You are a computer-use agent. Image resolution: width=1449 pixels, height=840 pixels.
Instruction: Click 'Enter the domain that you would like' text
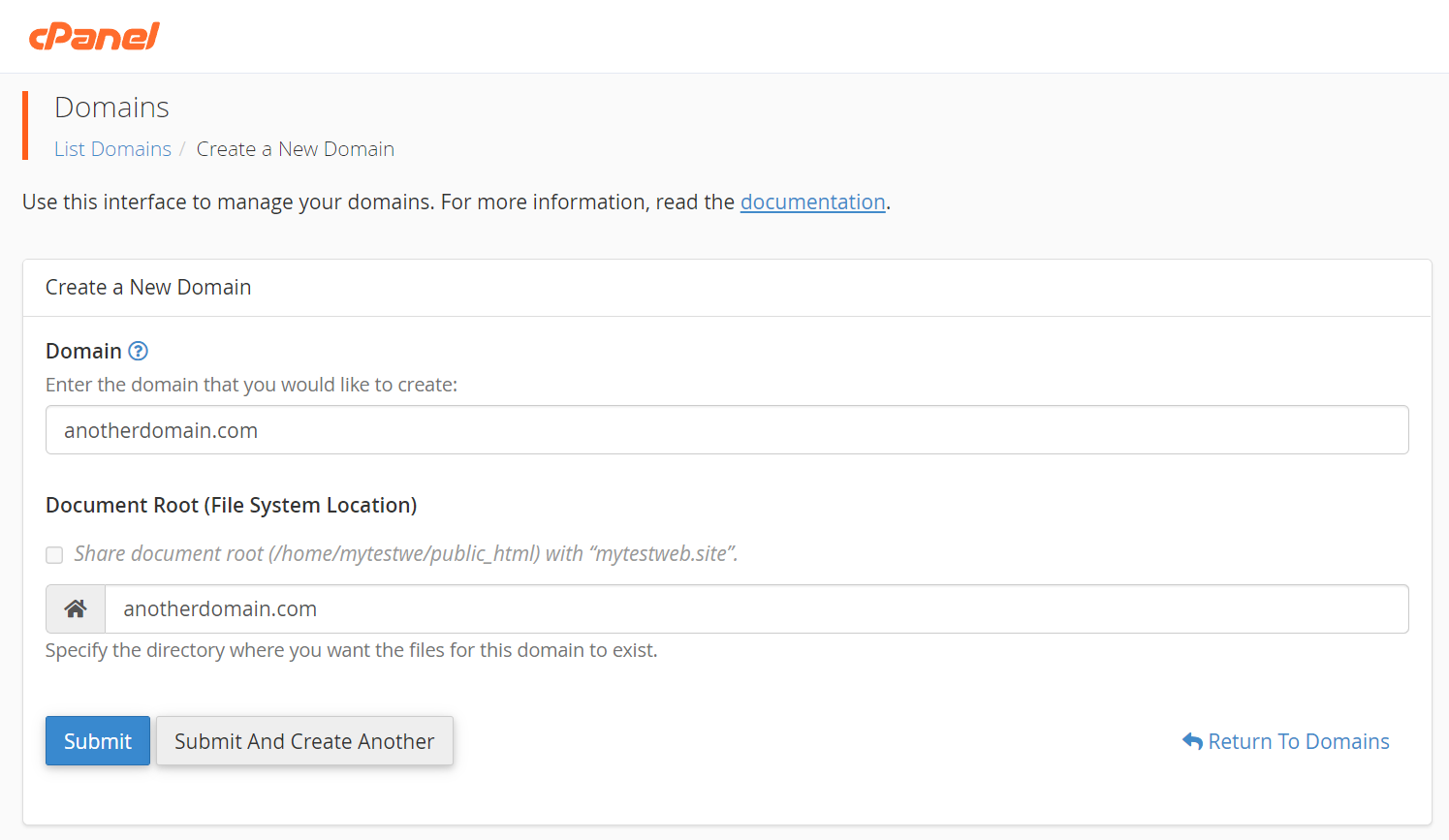pos(251,385)
